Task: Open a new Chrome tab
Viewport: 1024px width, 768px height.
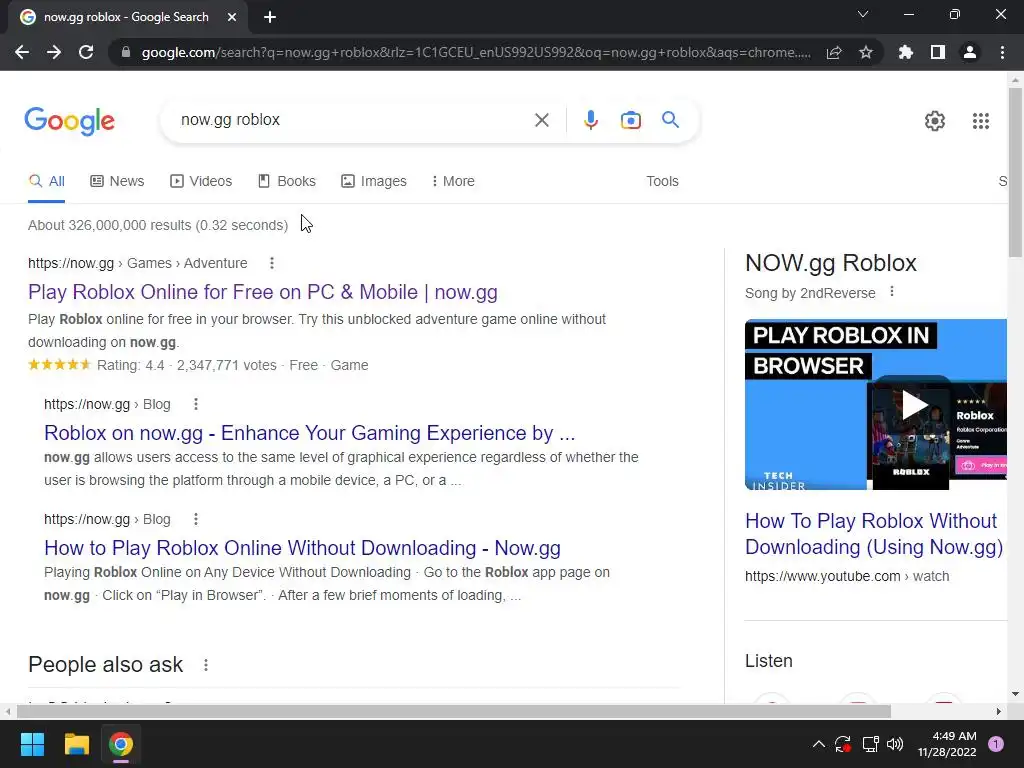Action: pyautogui.click(x=270, y=17)
